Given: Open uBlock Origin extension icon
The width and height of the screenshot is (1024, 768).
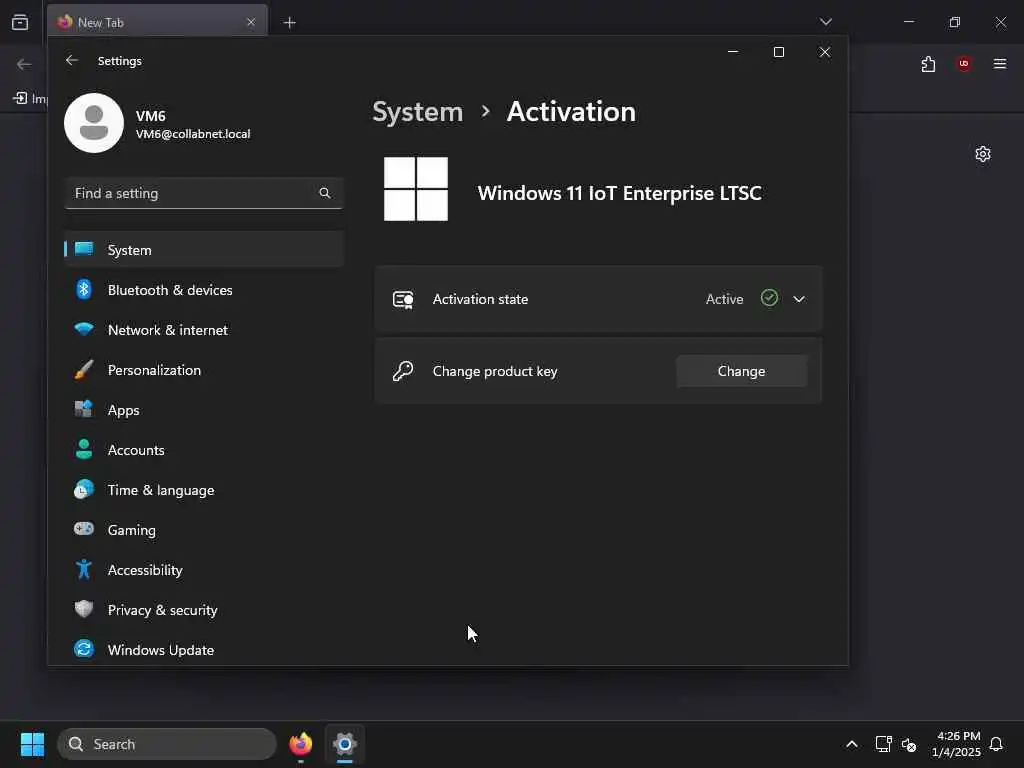Looking at the screenshot, I should tap(964, 63).
